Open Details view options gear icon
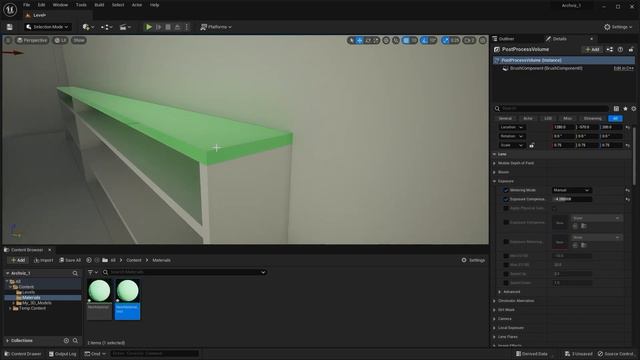640x360 pixels. 634,109
